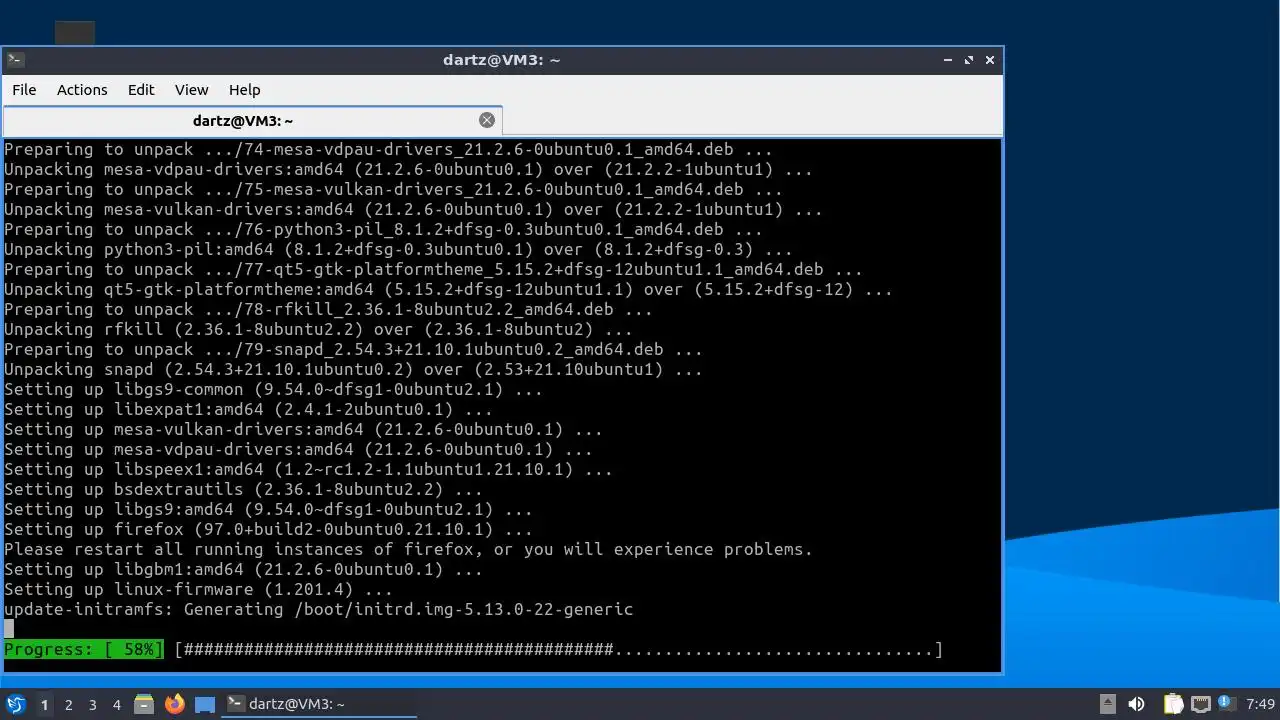Click the 'Setting up libspeex1:amd64' line

(308, 469)
